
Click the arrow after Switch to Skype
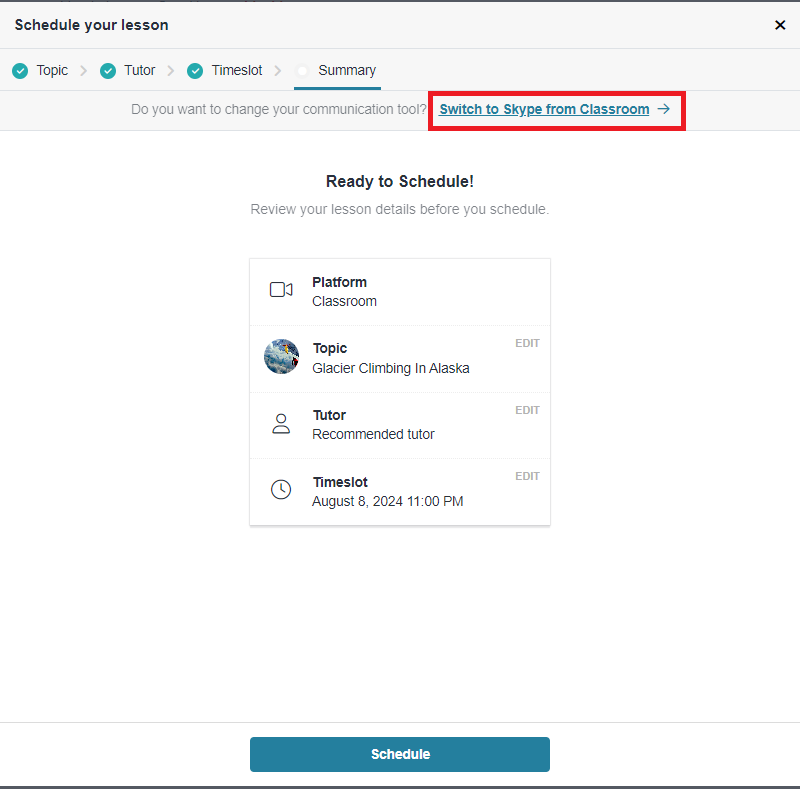point(664,109)
